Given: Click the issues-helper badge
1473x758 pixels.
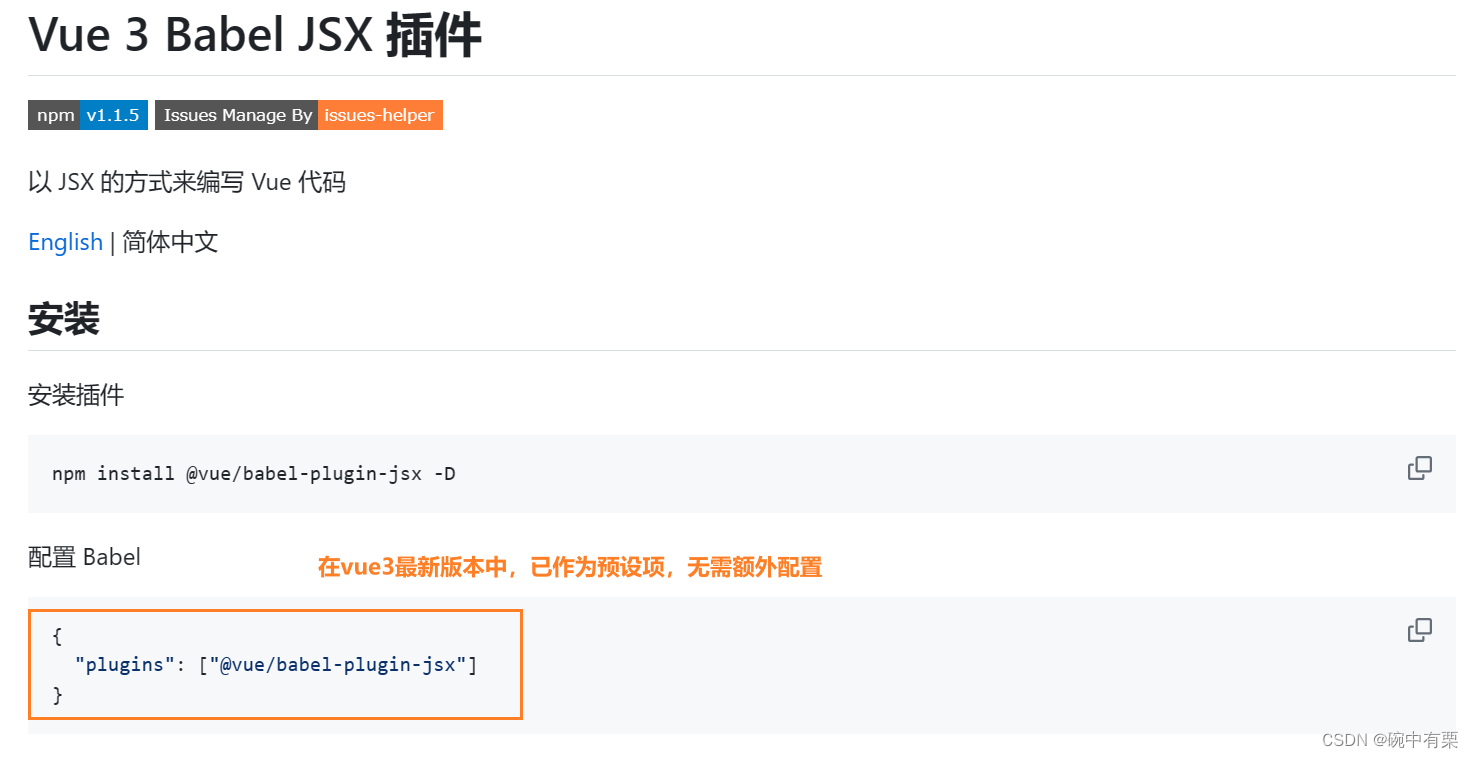Looking at the screenshot, I should (380, 114).
